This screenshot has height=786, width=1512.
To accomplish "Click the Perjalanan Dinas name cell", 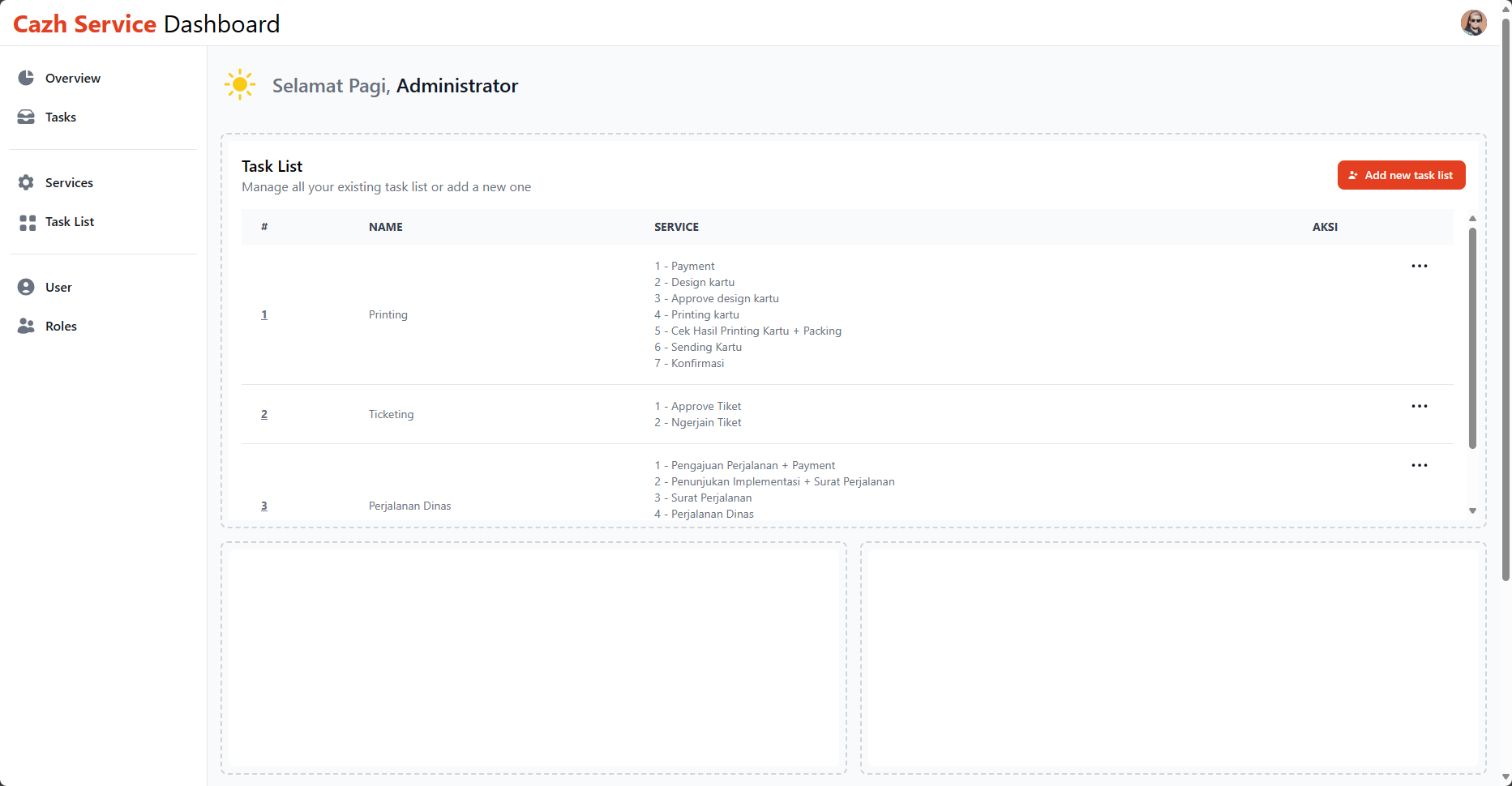I will [409, 506].
